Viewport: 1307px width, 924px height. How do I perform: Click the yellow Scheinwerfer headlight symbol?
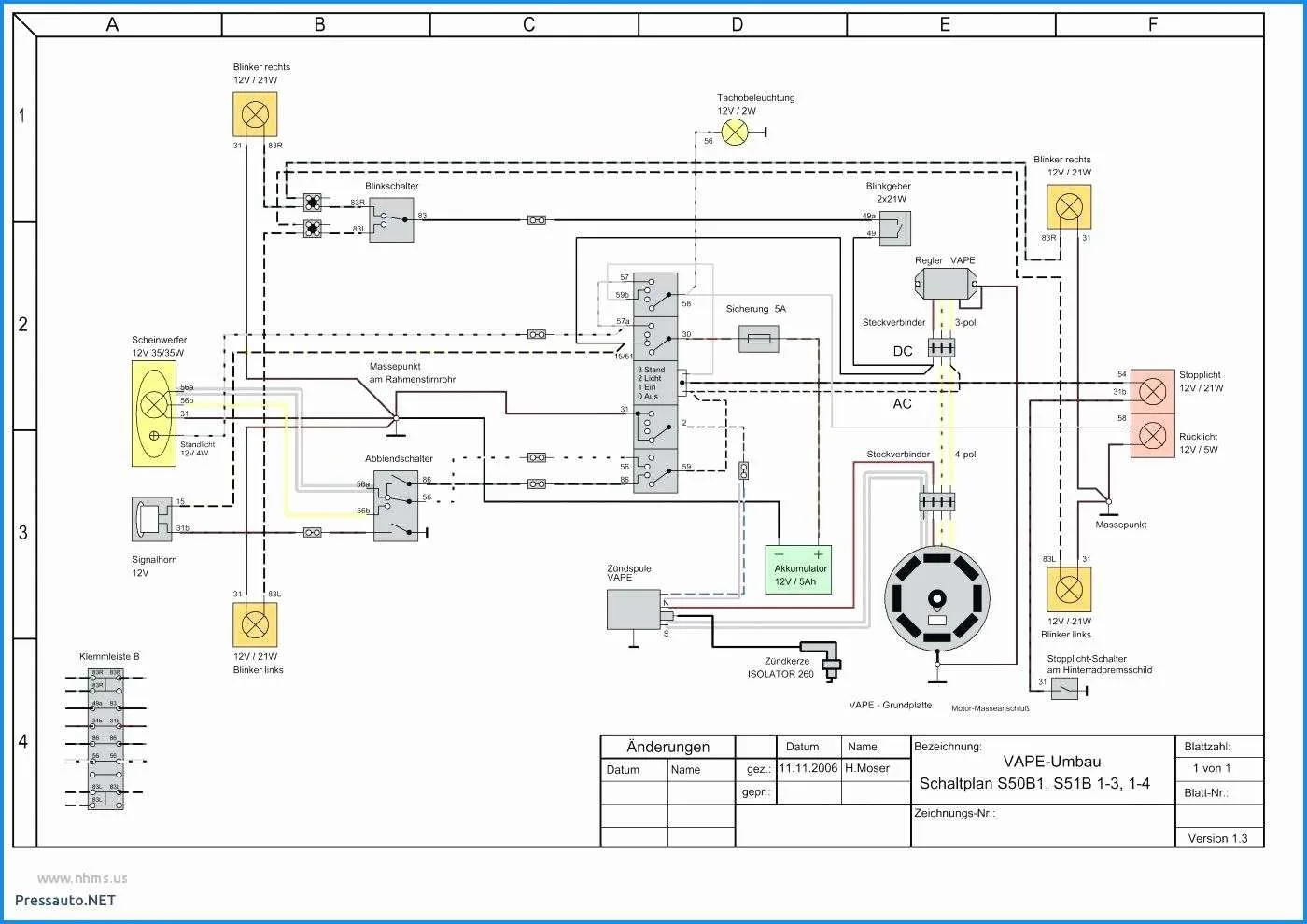click(154, 413)
